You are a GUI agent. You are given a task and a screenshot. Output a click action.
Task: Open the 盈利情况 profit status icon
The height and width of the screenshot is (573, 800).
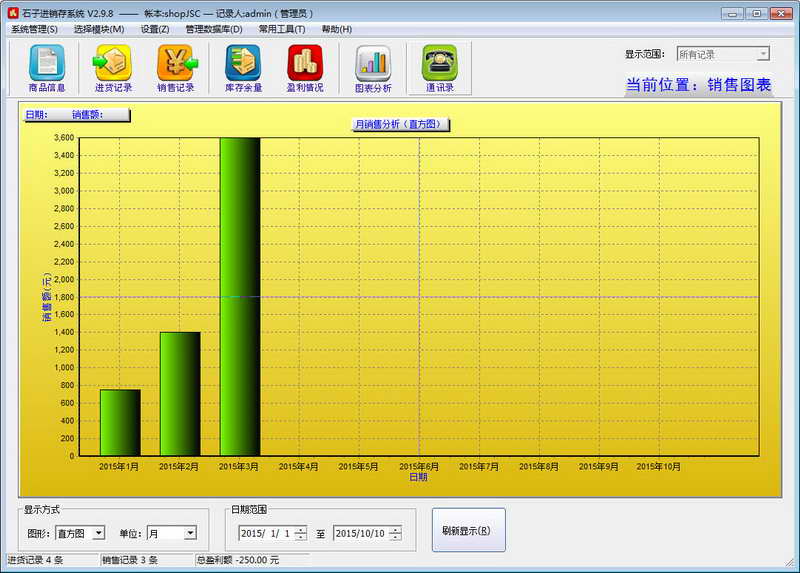[x=305, y=68]
